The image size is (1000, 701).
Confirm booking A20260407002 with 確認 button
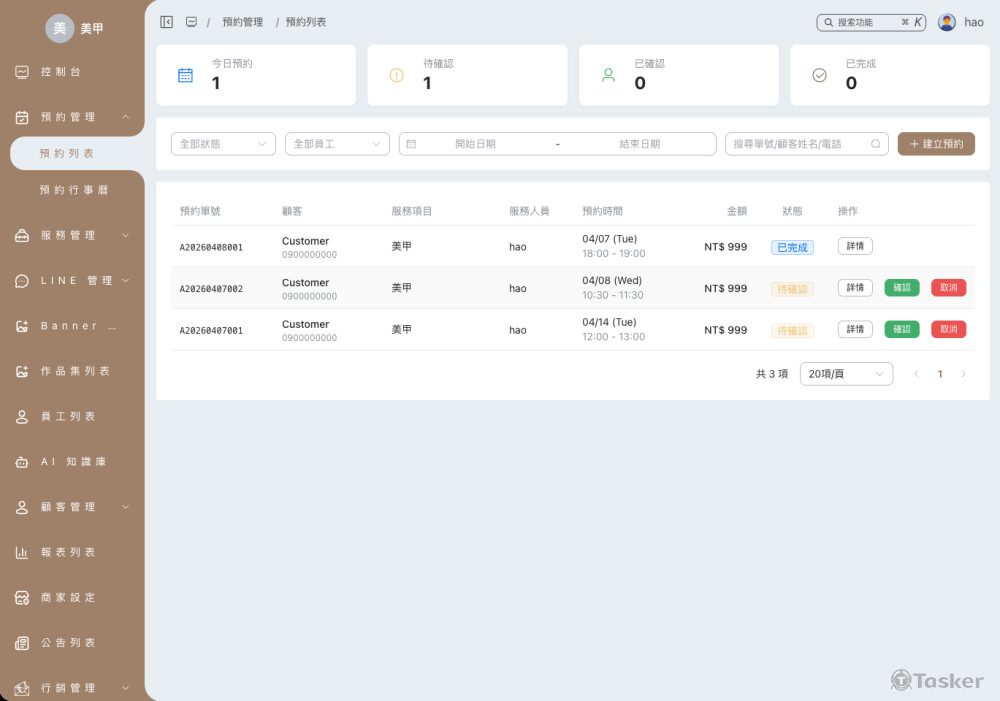point(901,288)
